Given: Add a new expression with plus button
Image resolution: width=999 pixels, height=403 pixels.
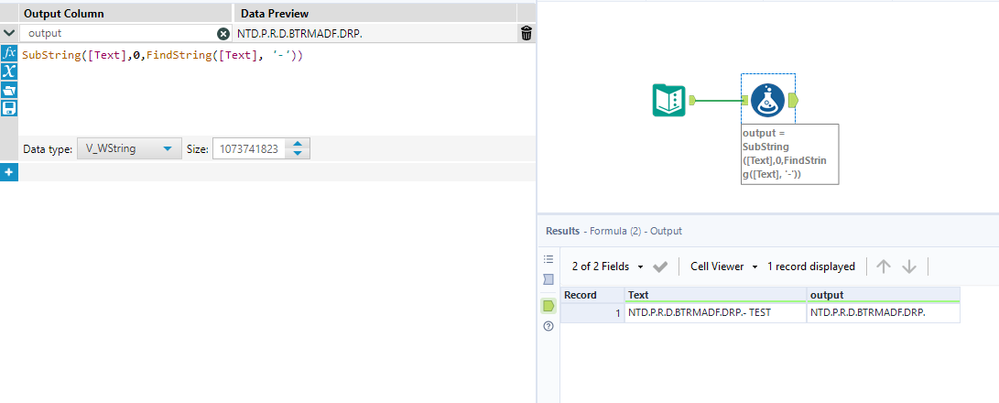Looking at the screenshot, I should point(9,173).
